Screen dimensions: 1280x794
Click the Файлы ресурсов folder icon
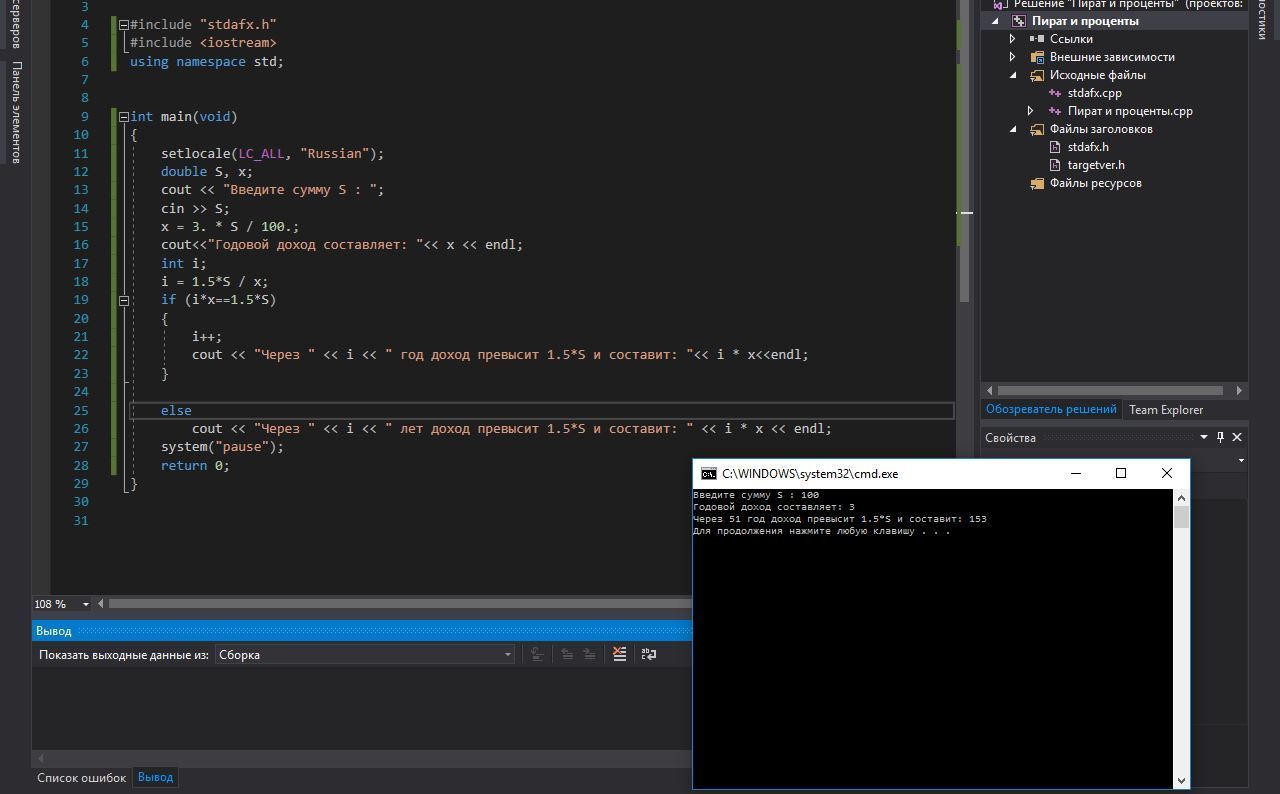click(1037, 183)
